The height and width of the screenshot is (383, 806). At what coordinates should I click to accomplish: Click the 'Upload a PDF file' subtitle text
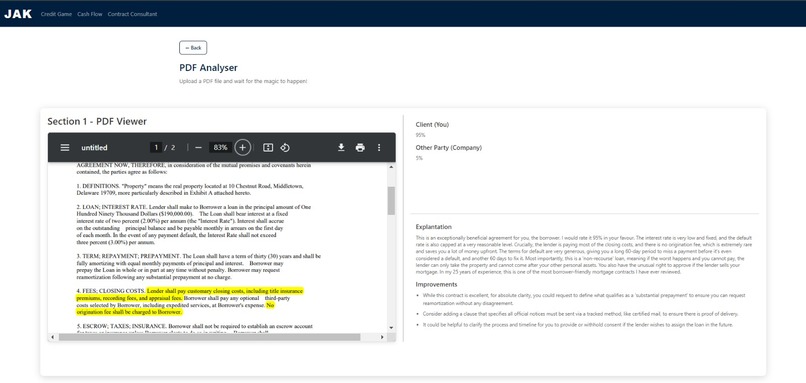pyautogui.click(x=243, y=81)
